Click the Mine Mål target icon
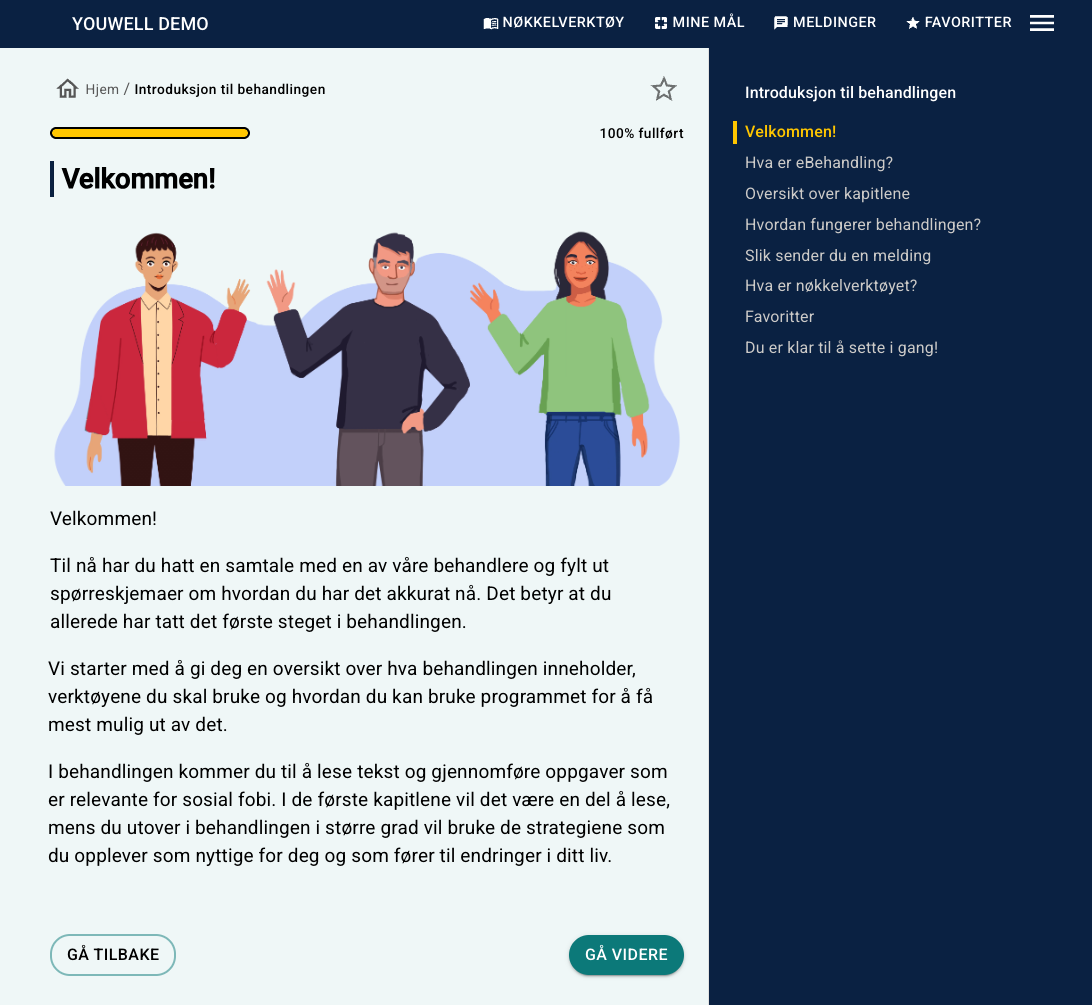 pos(661,24)
